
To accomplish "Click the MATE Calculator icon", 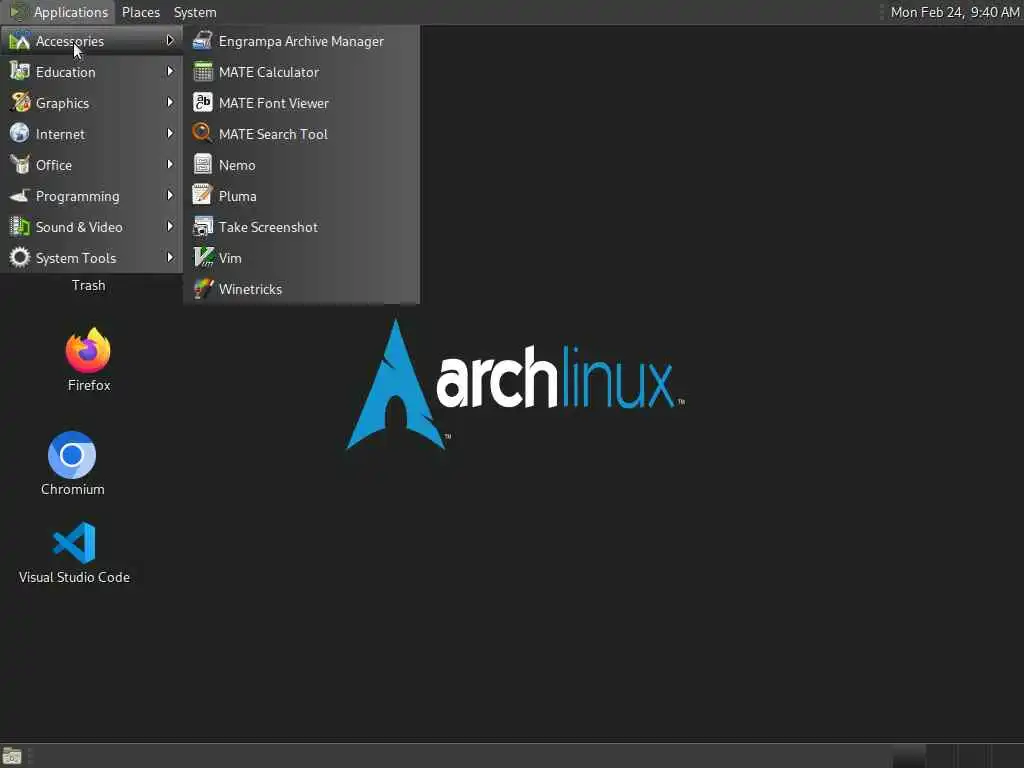I will (x=203, y=71).
